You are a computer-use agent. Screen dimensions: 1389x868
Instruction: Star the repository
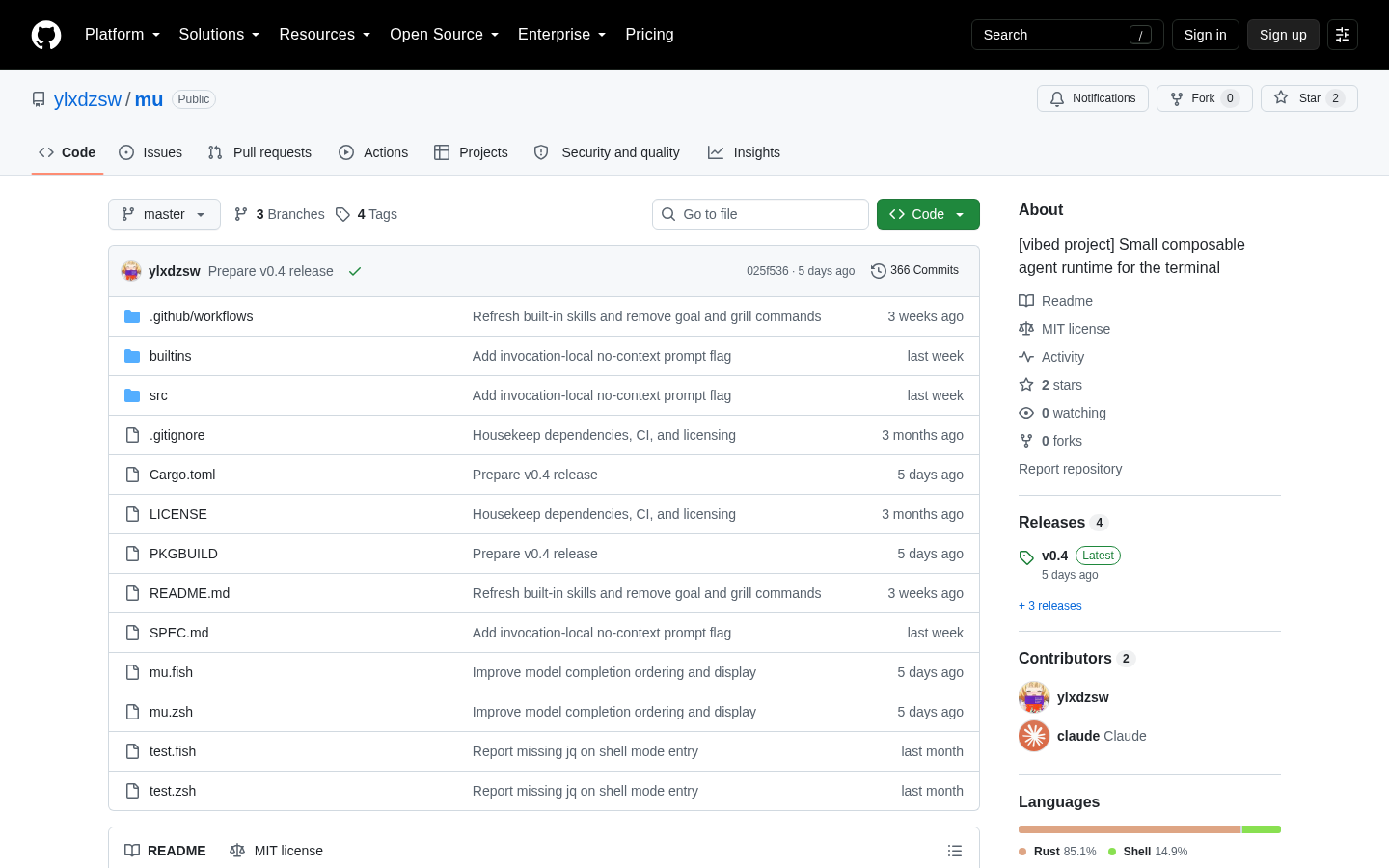(1309, 98)
